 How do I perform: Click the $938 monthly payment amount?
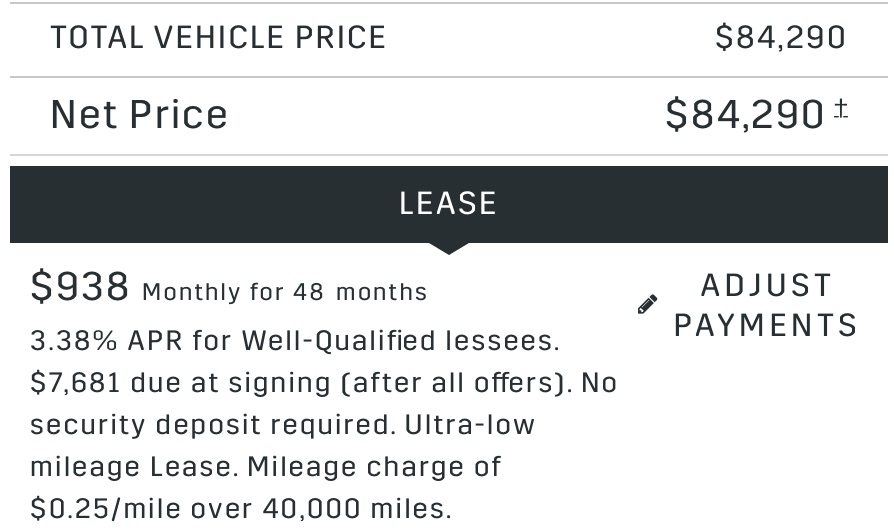(80, 286)
